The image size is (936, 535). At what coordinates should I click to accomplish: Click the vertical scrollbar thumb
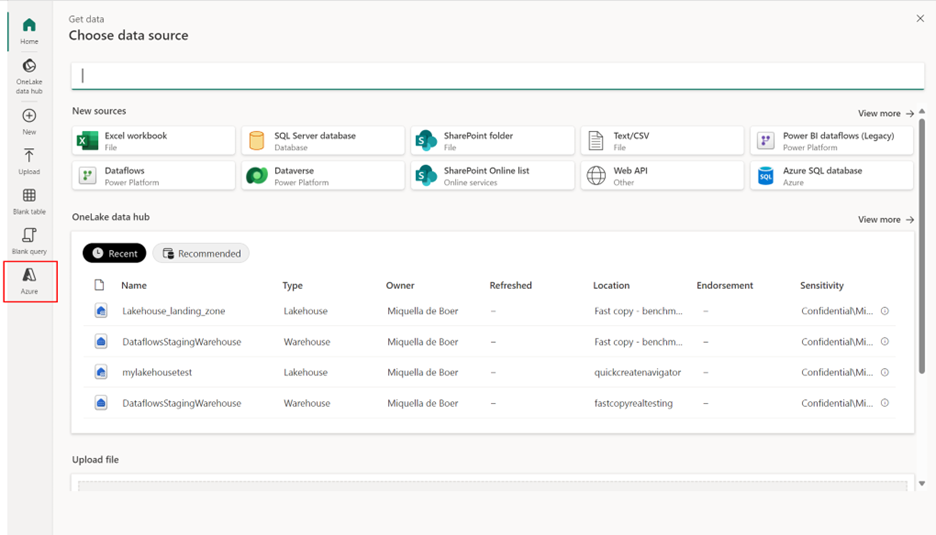[x=922, y=246]
